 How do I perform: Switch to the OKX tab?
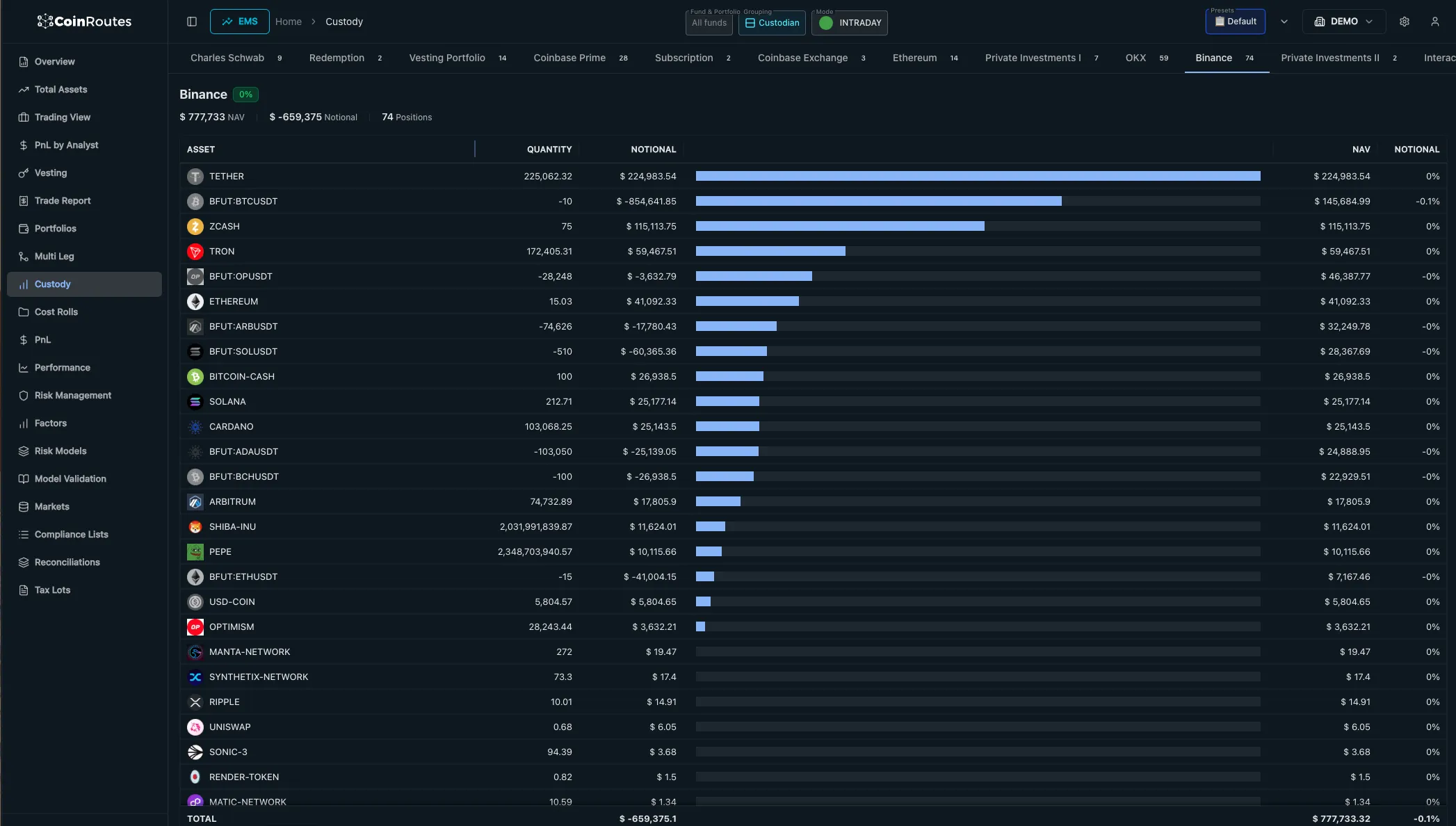point(1147,58)
